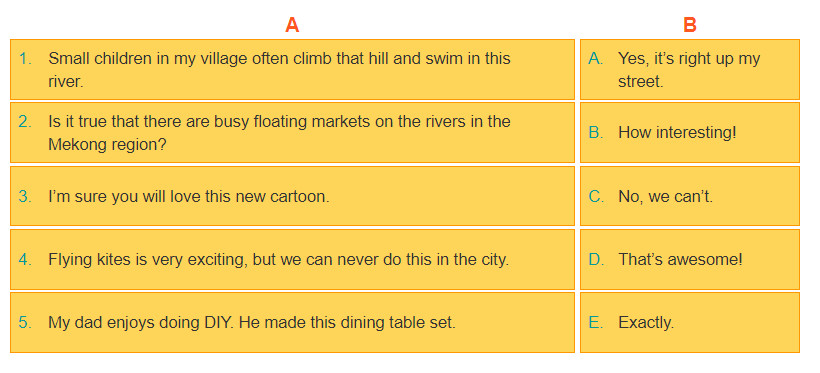
Task: Click the number 2 label
Action: click(x=25, y=121)
